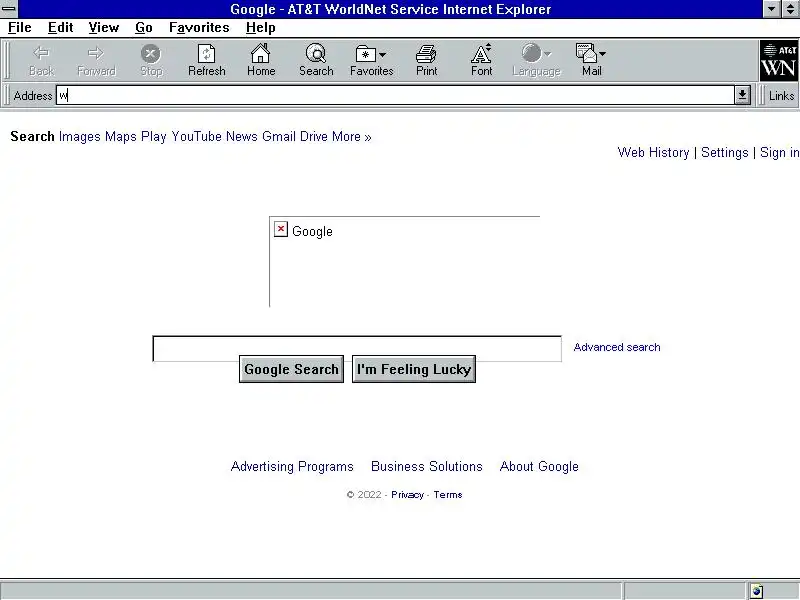The height and width of the screenshot is (600, 800).
Task: Open the Advertising Programs link
Action: click(x=292, y=466)
